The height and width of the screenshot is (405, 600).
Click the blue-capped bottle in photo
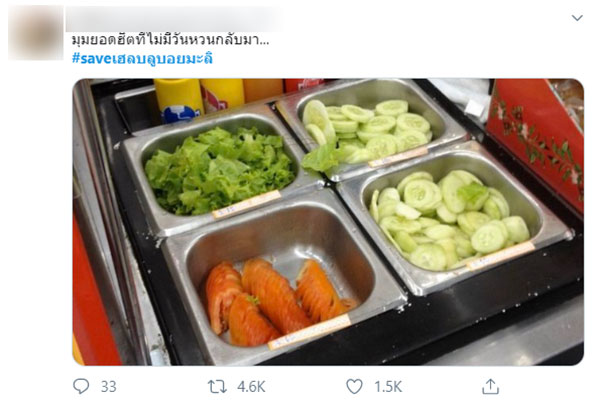pyautogui.click(x=179, y=114)
